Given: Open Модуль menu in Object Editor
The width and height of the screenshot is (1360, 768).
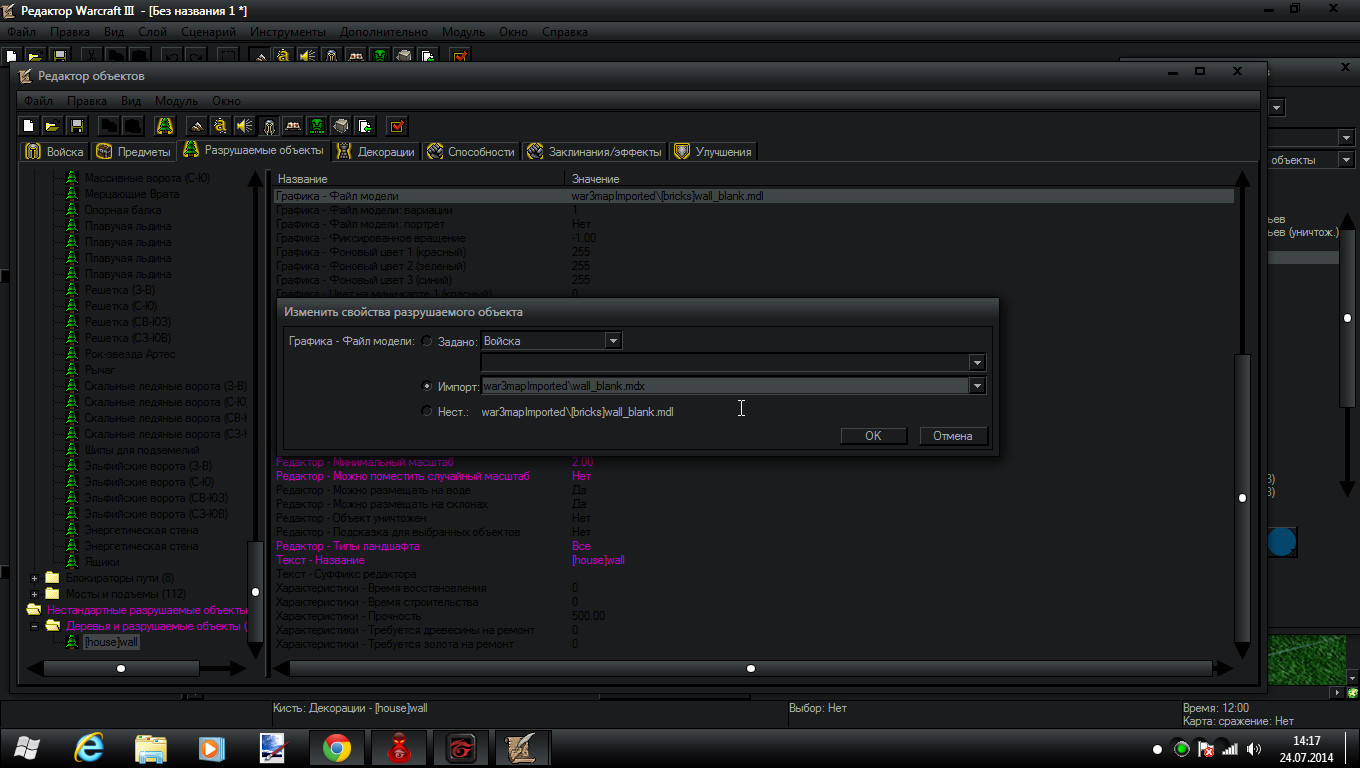Looking at the screenshot, I should [176, 101].
